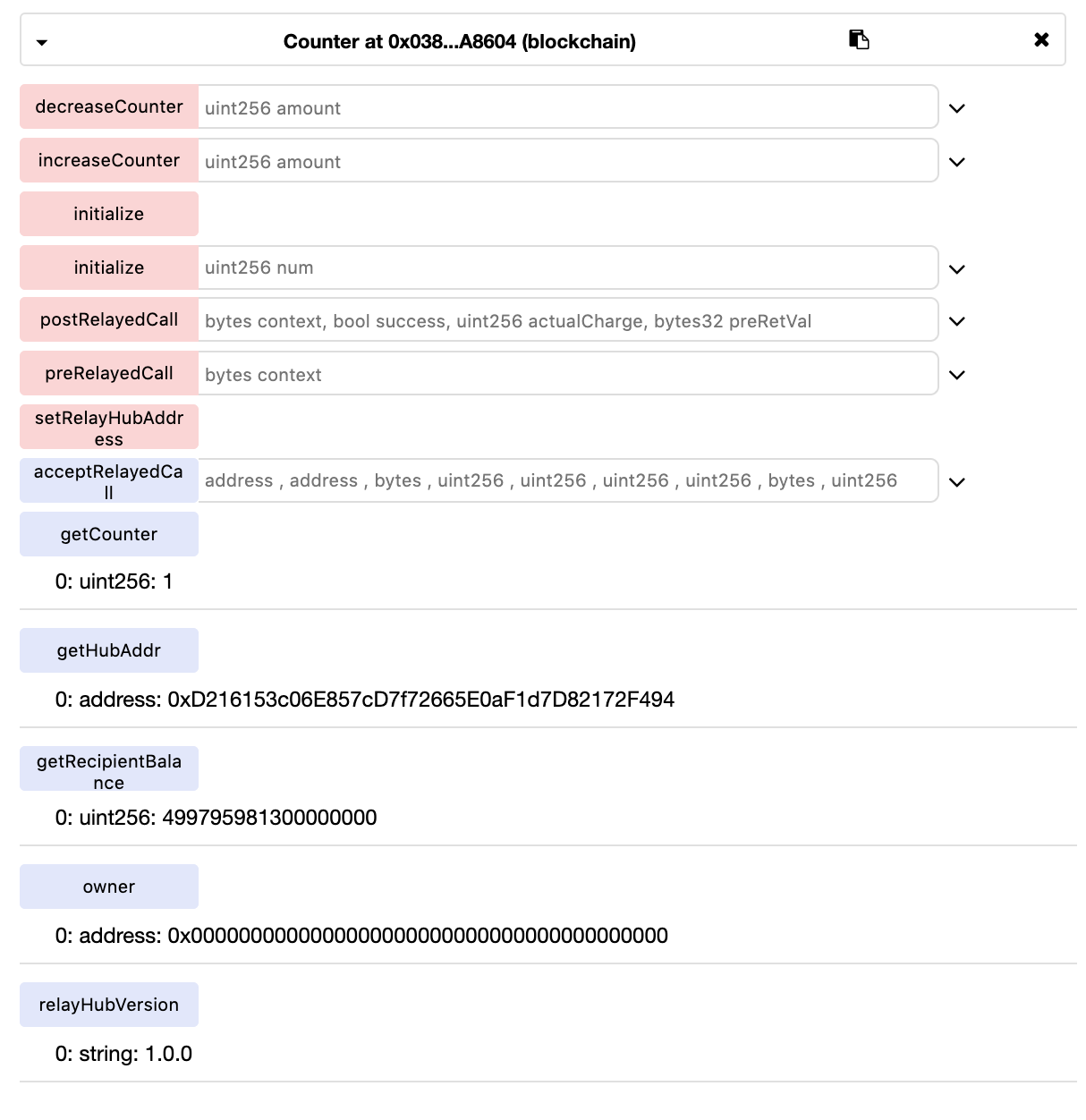Query the contract owner

click(109, 887)
